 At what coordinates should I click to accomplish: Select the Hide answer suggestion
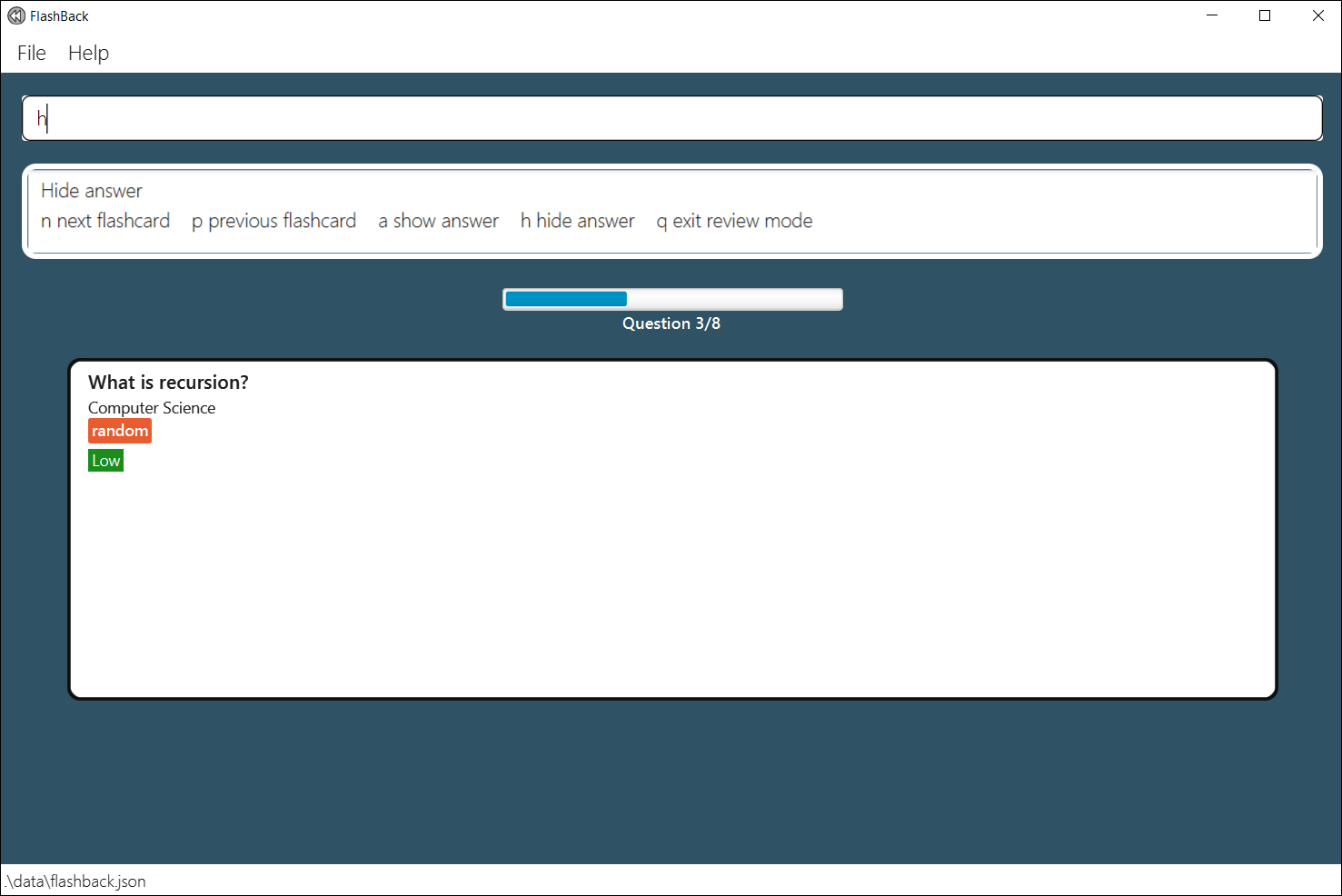[x=91, y=191]
